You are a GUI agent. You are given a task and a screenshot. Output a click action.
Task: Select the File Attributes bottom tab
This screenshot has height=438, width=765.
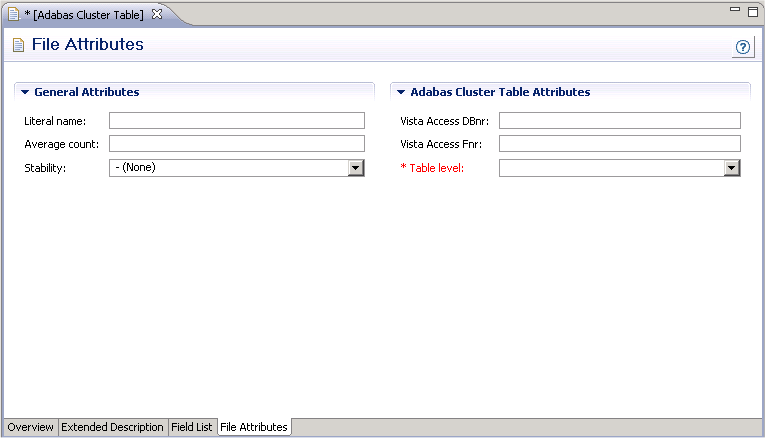(x=254, y=427)
